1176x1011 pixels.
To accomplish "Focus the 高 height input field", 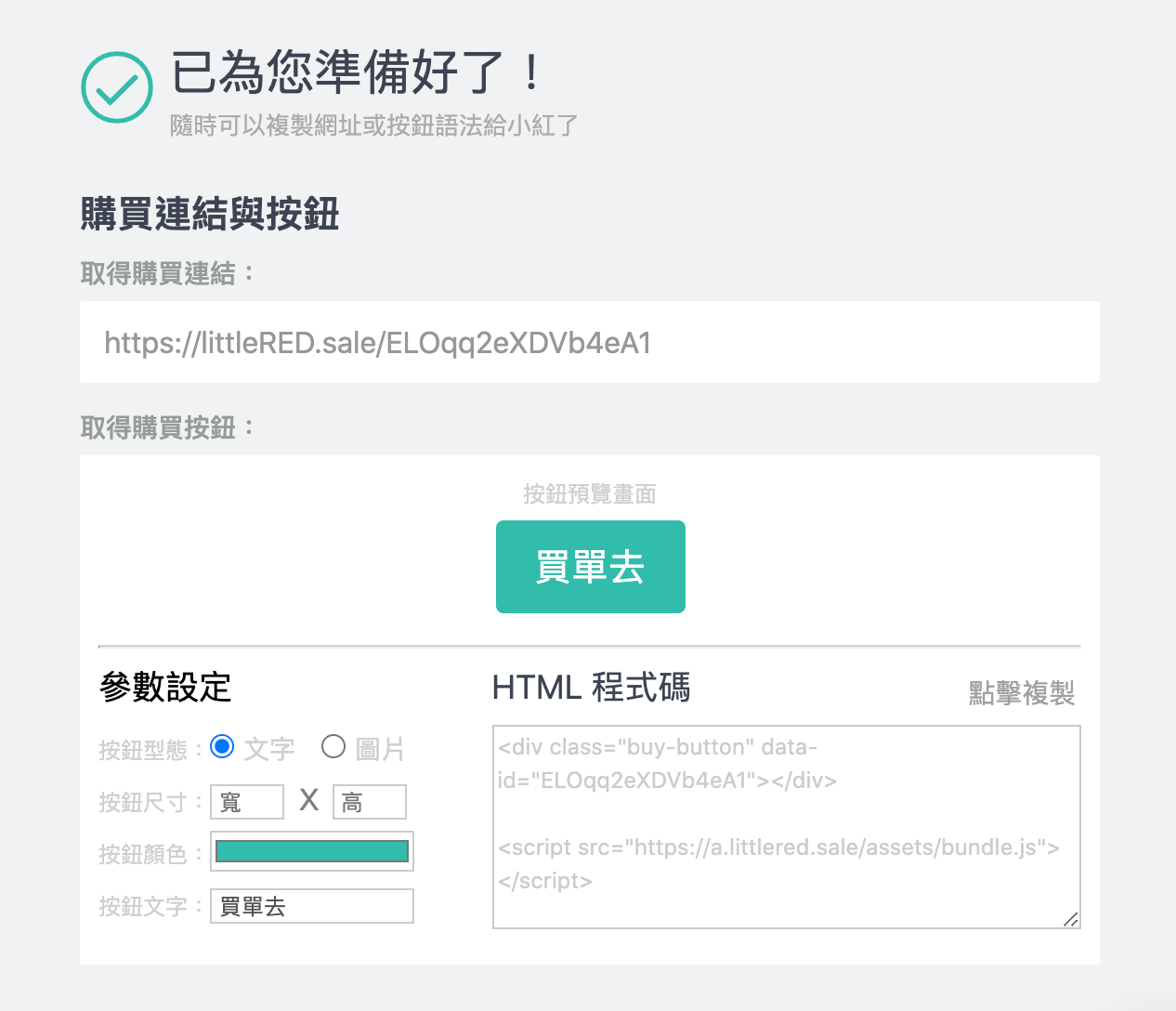I will [370, 802].
